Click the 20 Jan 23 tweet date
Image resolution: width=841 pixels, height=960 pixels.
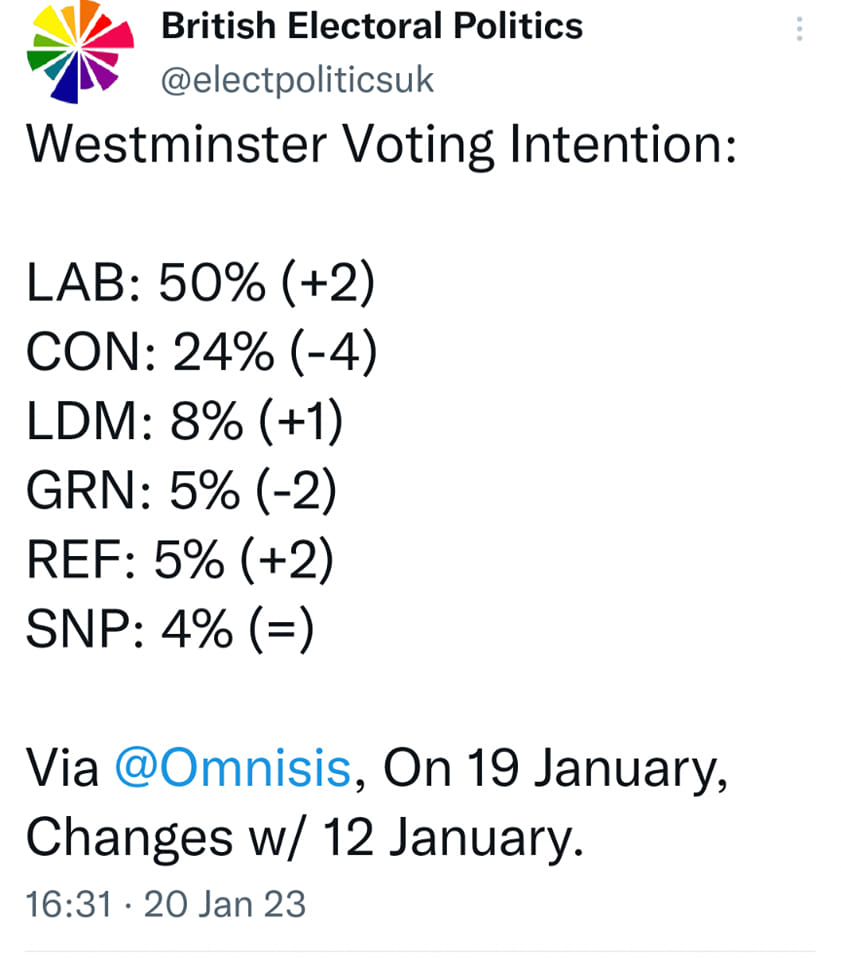pos(225,904)
